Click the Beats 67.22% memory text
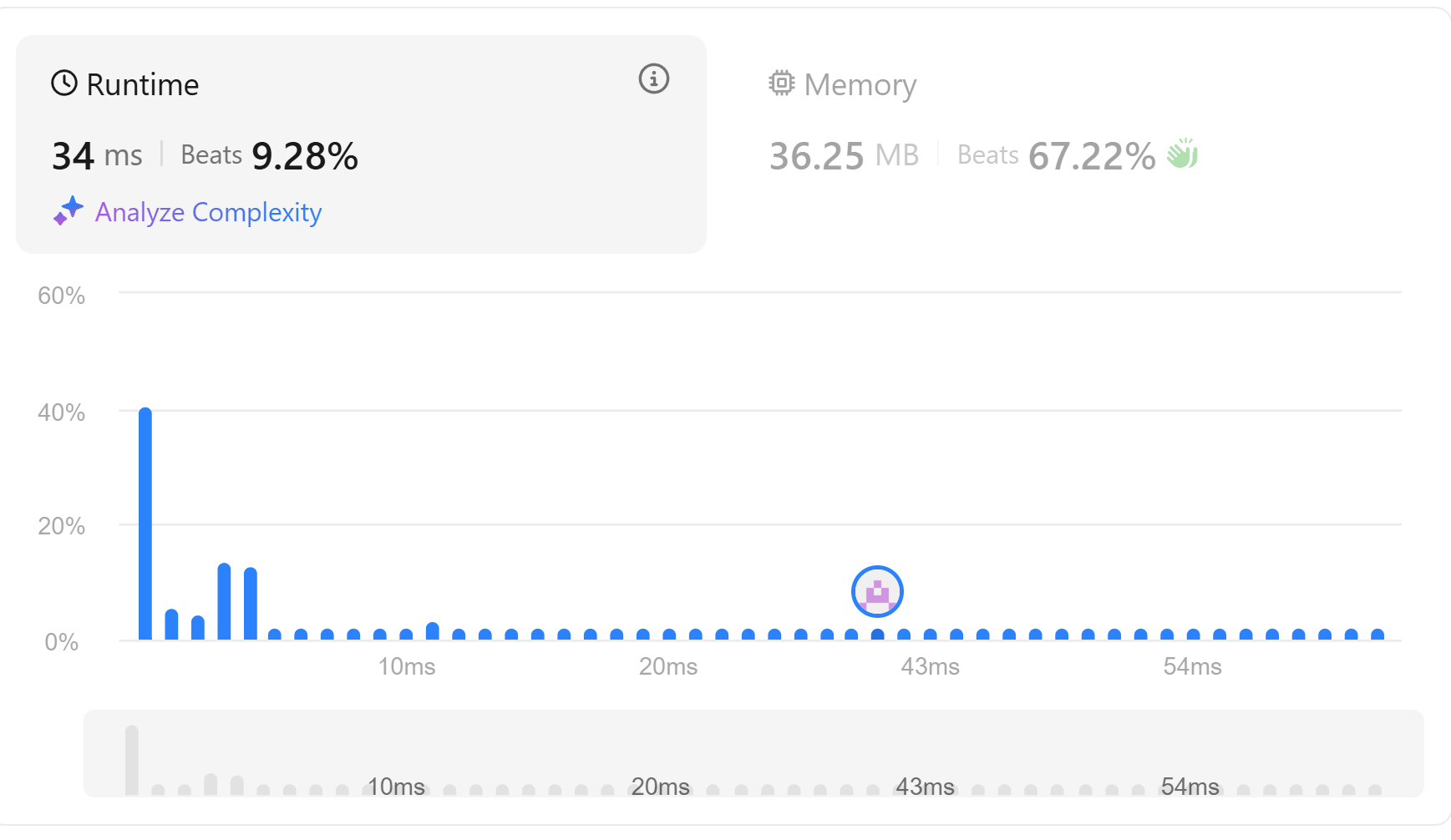1451x840 pixels. click(x=1056, y=156)
